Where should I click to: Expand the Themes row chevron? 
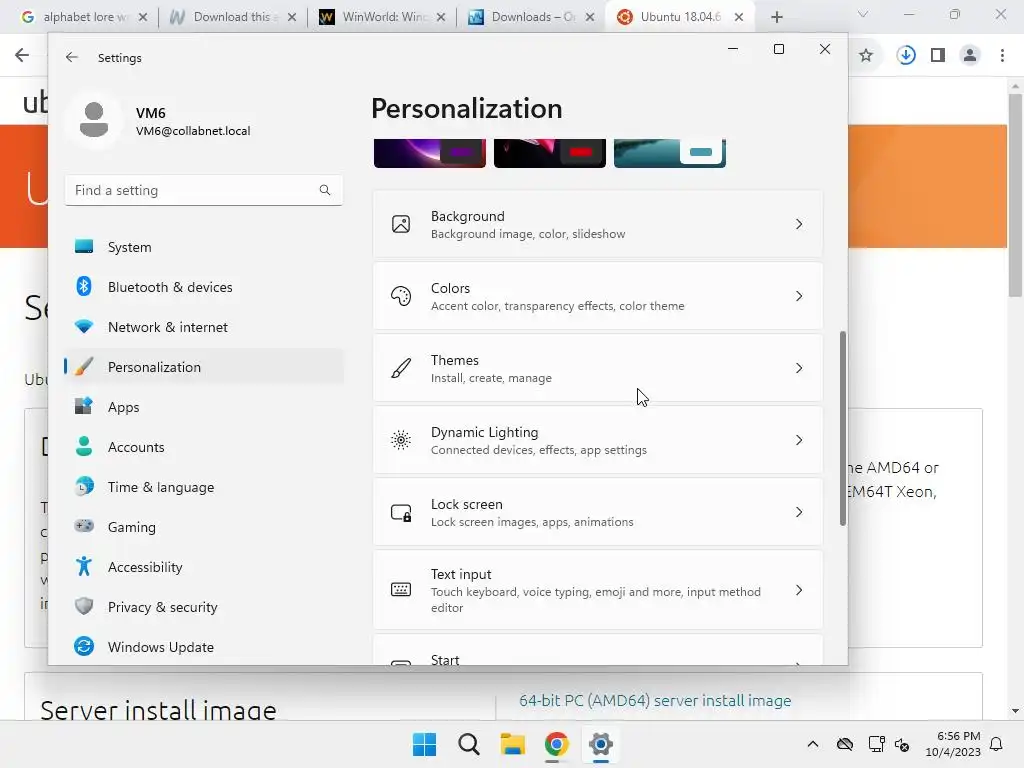pyautogui.click(x=799, y=368)
